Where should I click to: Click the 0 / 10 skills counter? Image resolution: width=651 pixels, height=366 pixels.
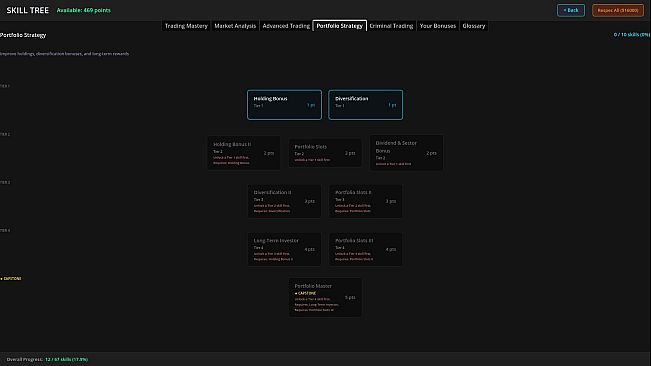[x=631, y=35]
